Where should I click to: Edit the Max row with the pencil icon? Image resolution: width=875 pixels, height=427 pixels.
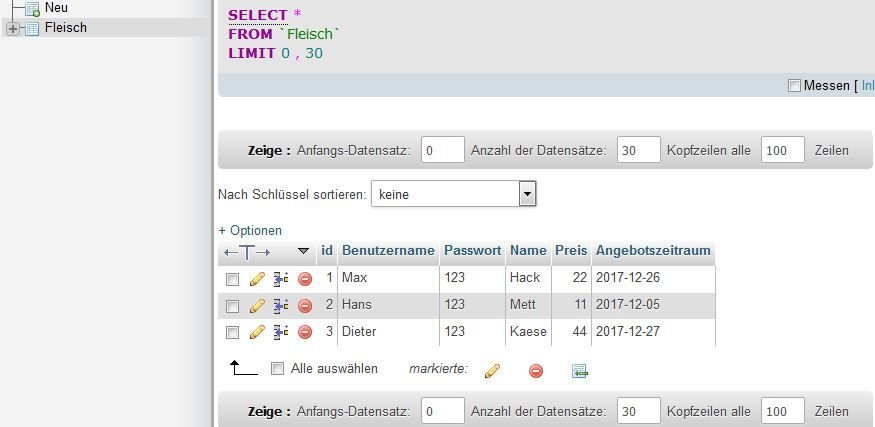257,279
